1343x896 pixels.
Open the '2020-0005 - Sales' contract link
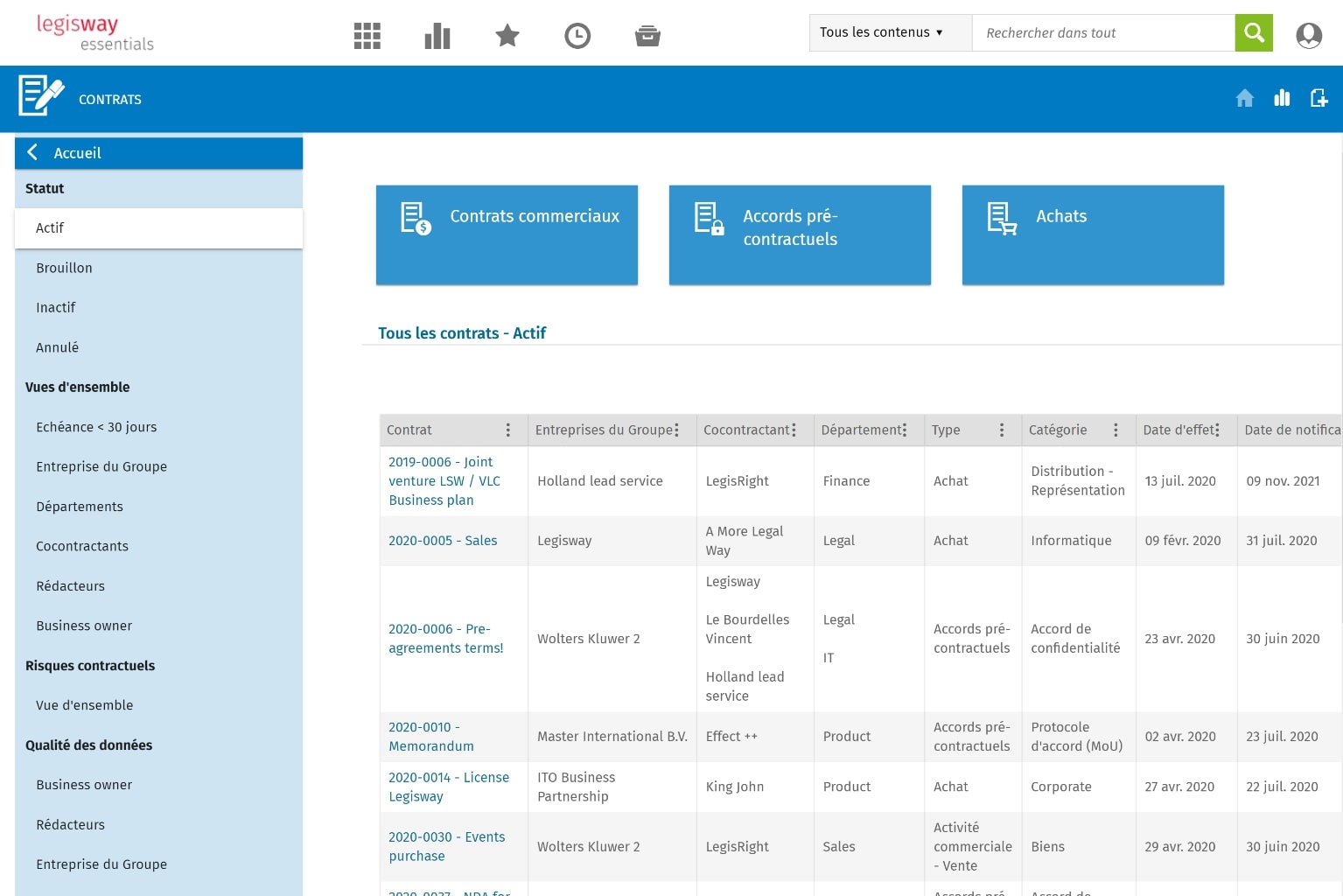pyautogui.click(x=443, y=541)
